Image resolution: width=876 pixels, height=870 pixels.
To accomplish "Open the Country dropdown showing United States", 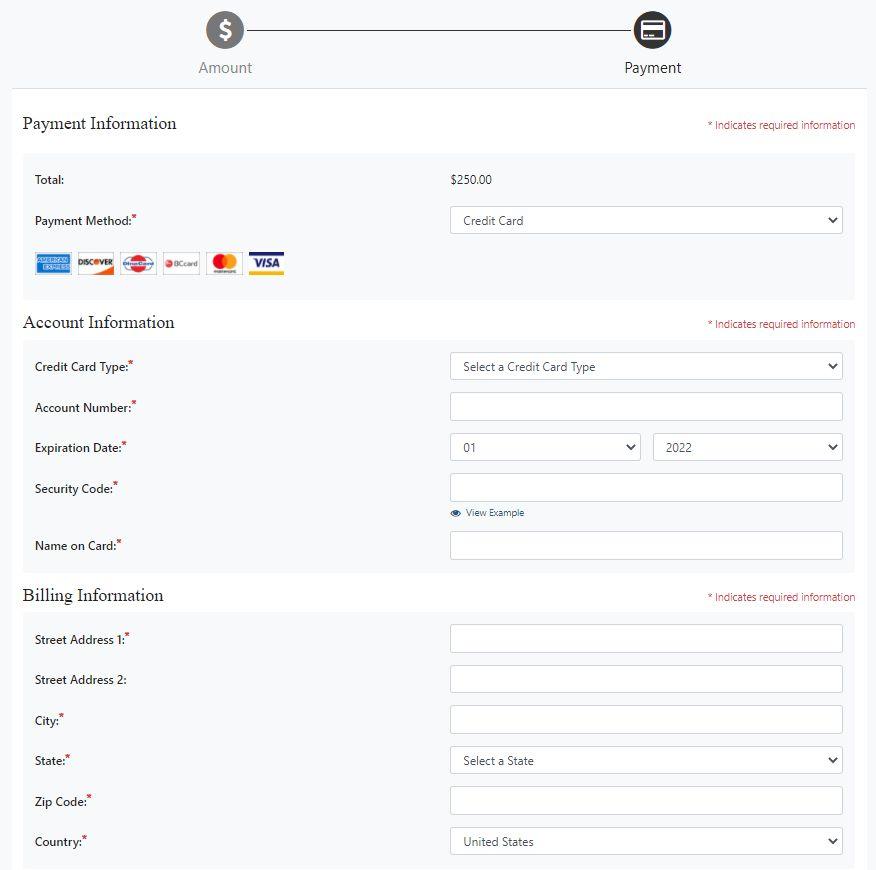I will pos(646,841).
